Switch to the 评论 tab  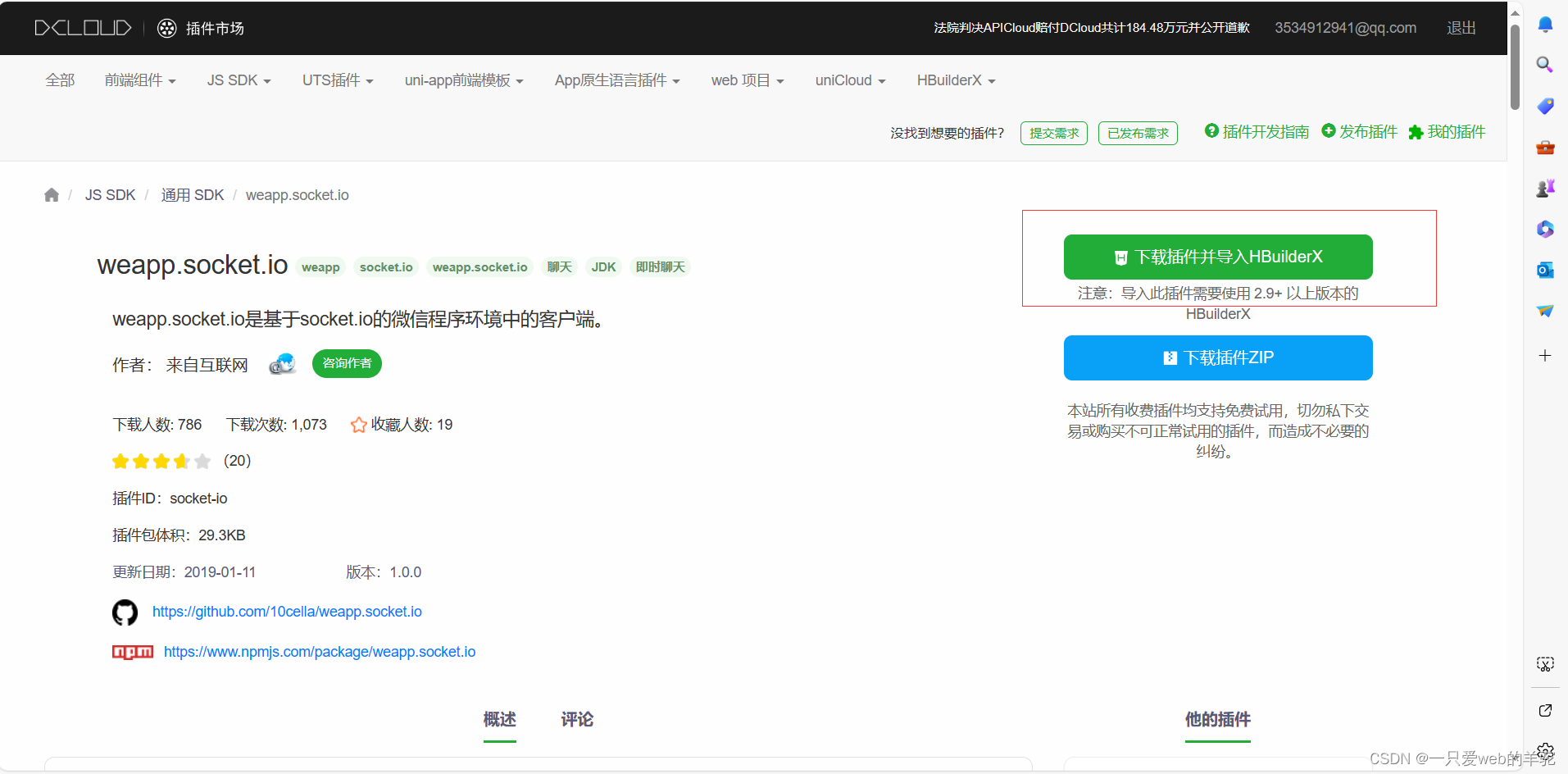577,720
